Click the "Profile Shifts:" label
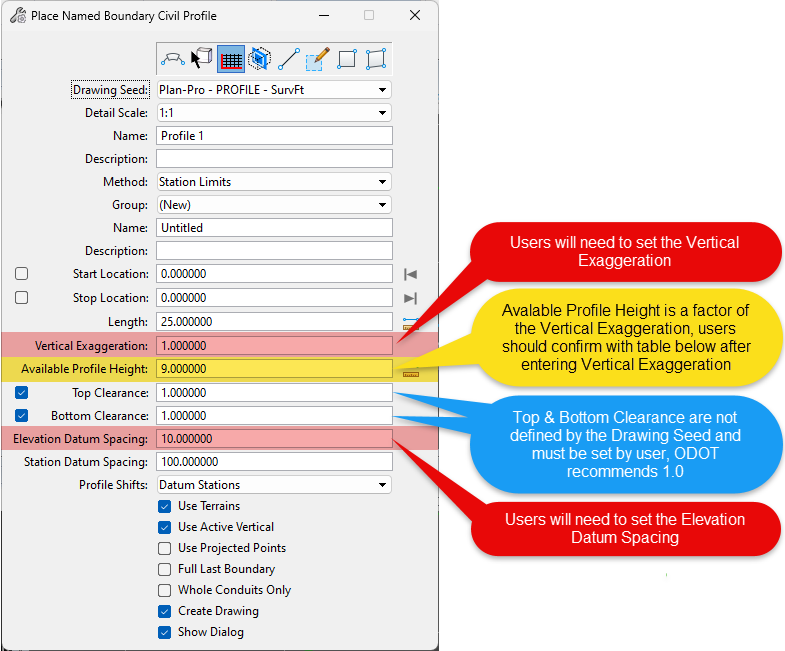This screenshot has height=651, width=785. (x=114, y=485)
